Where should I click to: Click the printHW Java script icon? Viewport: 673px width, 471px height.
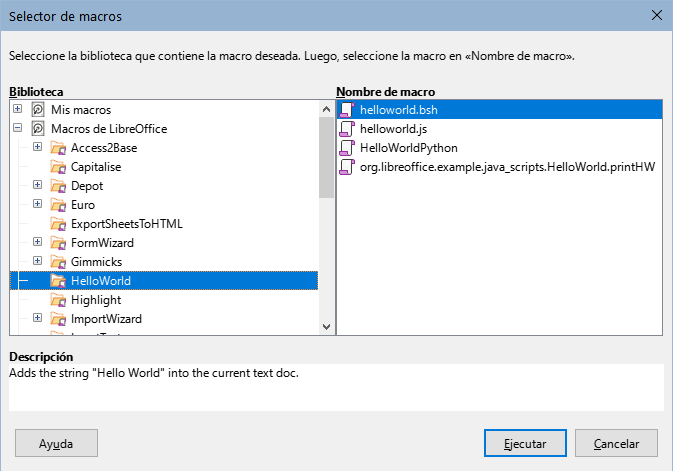(x=347, y=167)
